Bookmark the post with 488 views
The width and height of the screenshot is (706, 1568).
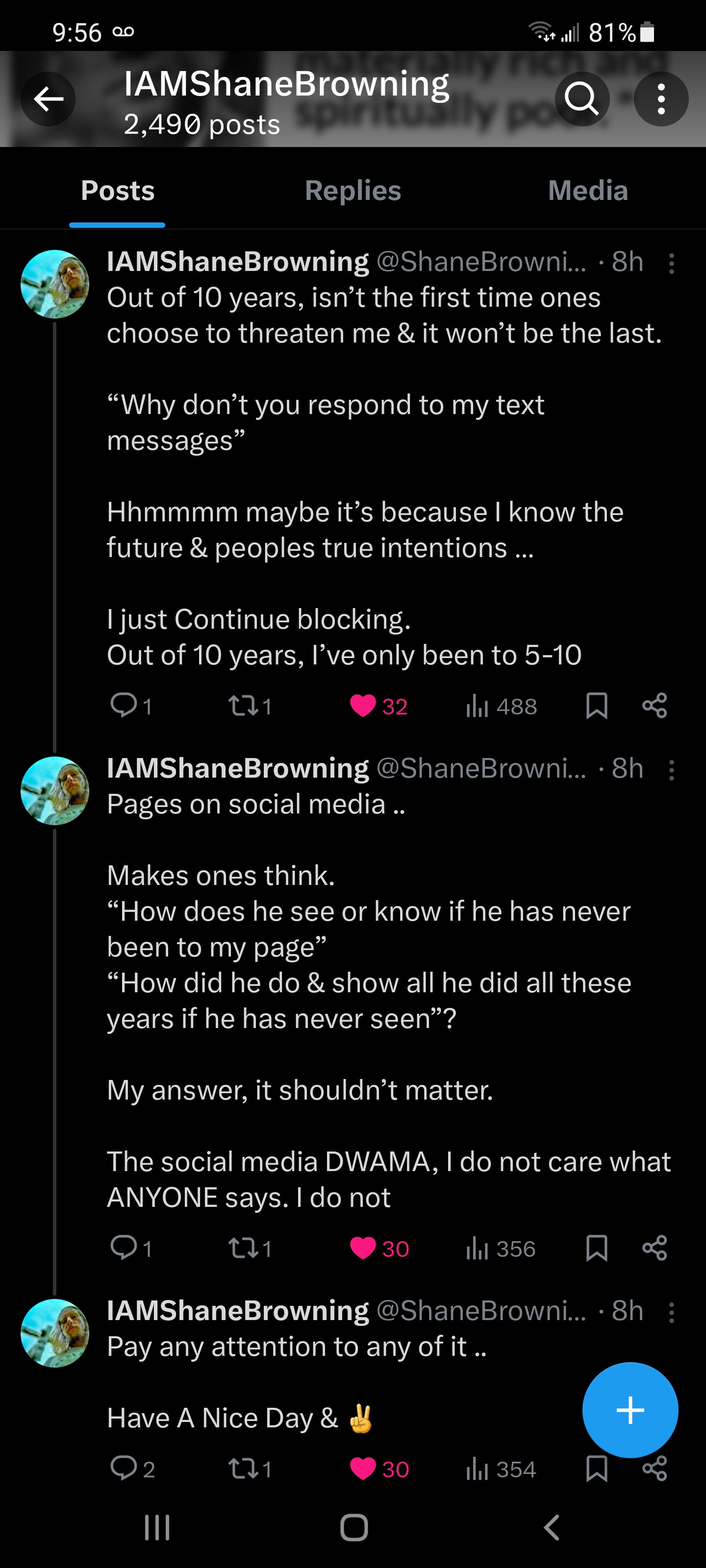(x=596, y=706)
